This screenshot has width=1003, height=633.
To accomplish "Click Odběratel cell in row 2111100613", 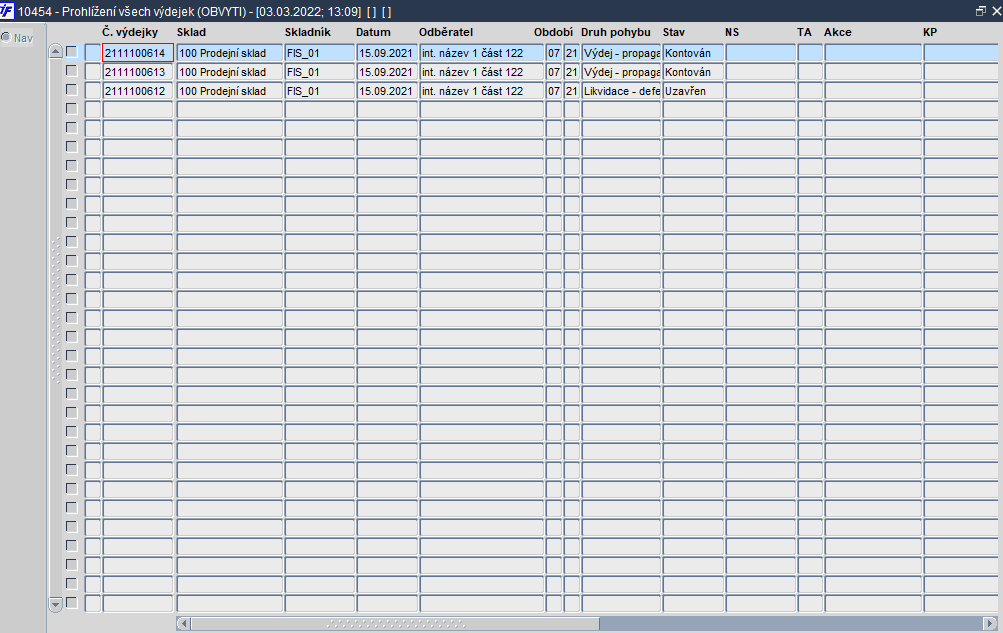I will tap(482, 72).
